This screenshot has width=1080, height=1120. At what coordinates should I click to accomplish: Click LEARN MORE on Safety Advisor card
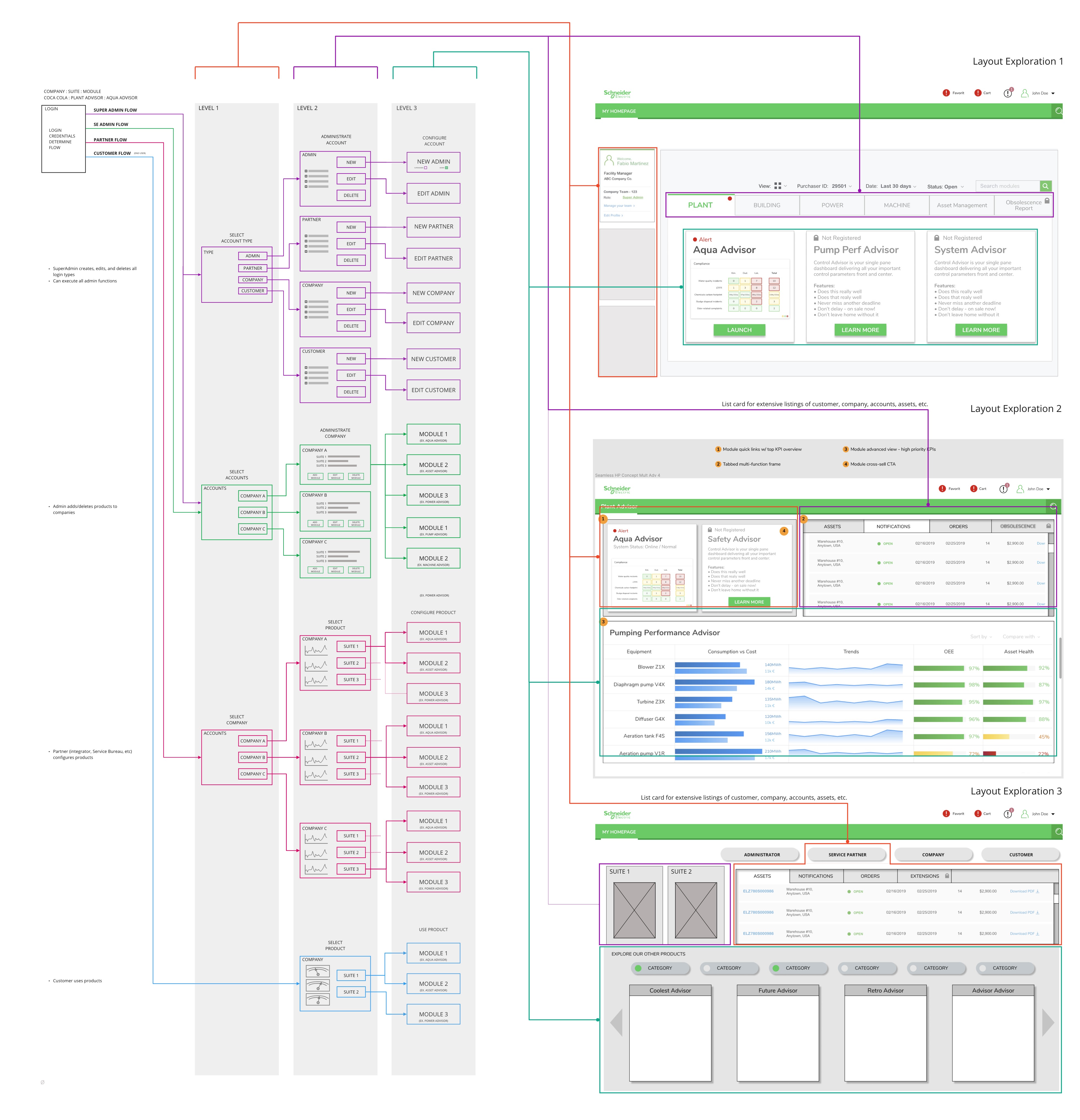[x=749, y=602]
